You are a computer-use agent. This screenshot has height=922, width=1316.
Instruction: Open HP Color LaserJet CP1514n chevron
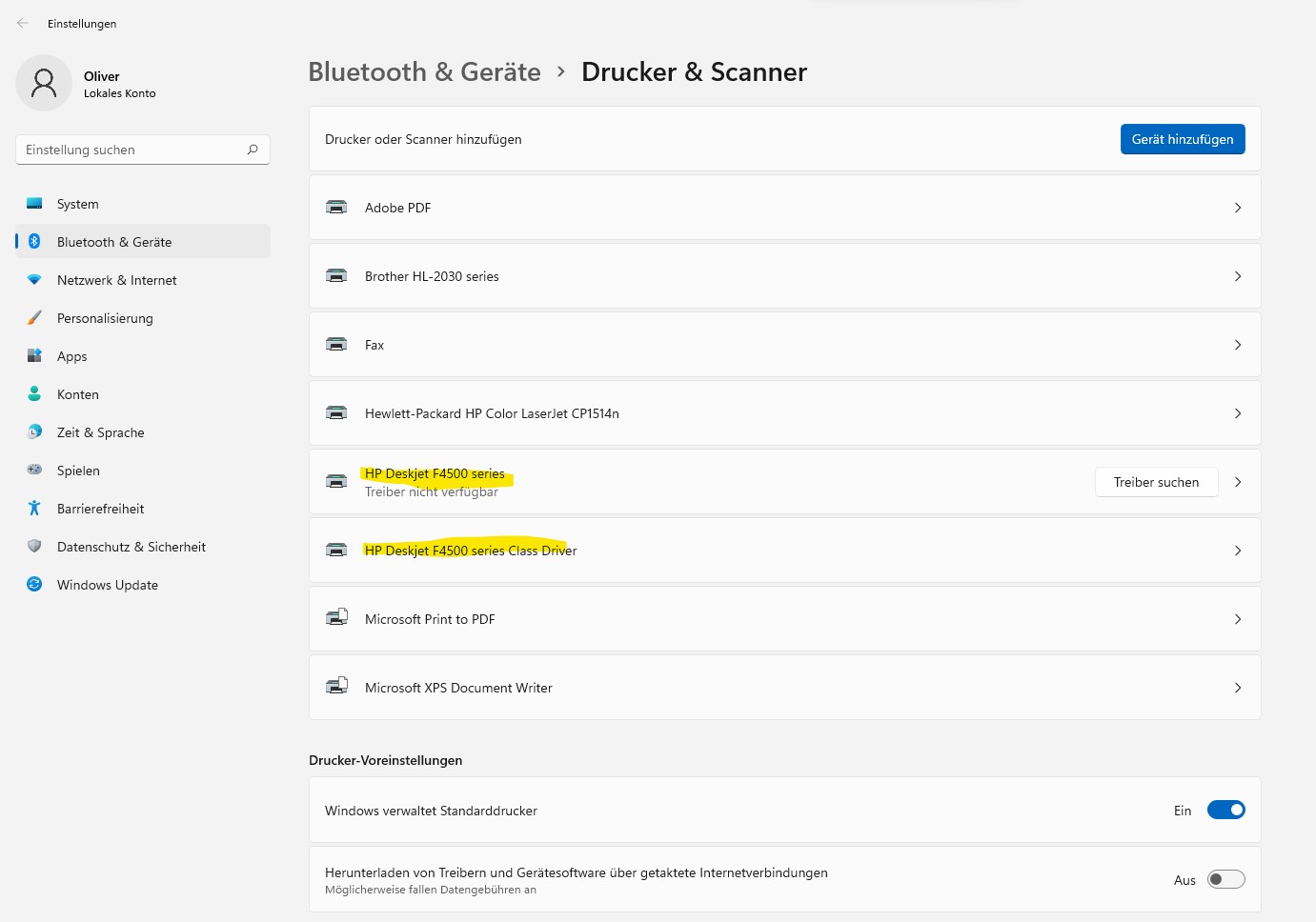coord(1238,413)
